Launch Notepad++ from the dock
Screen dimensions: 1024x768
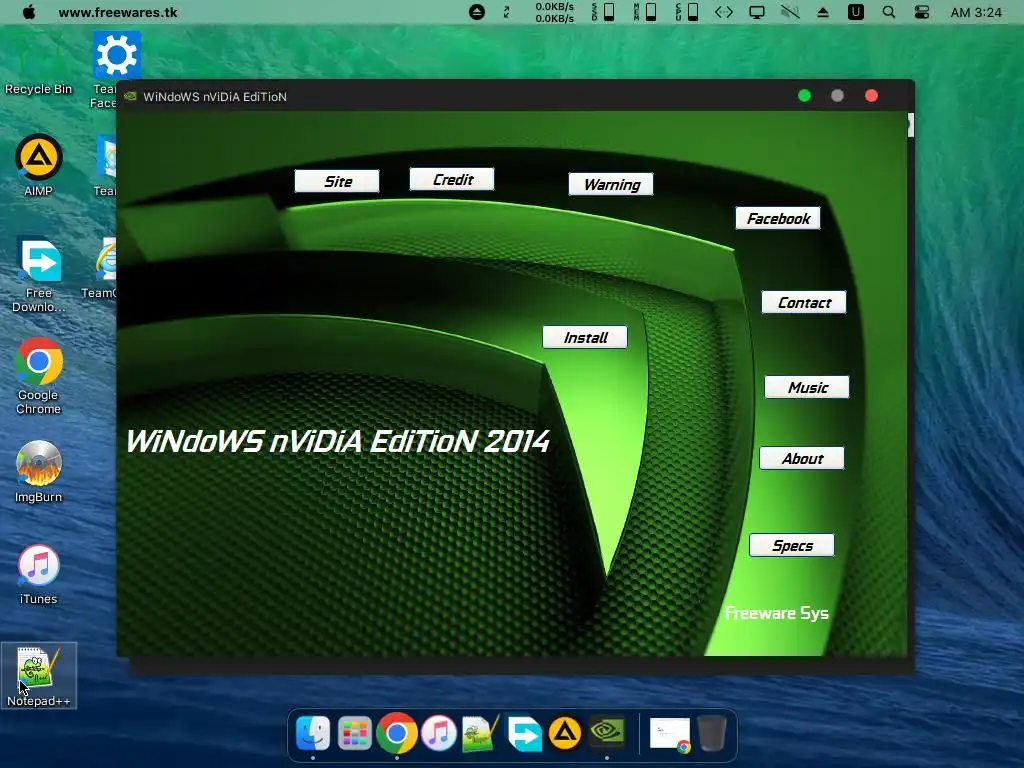480,733
